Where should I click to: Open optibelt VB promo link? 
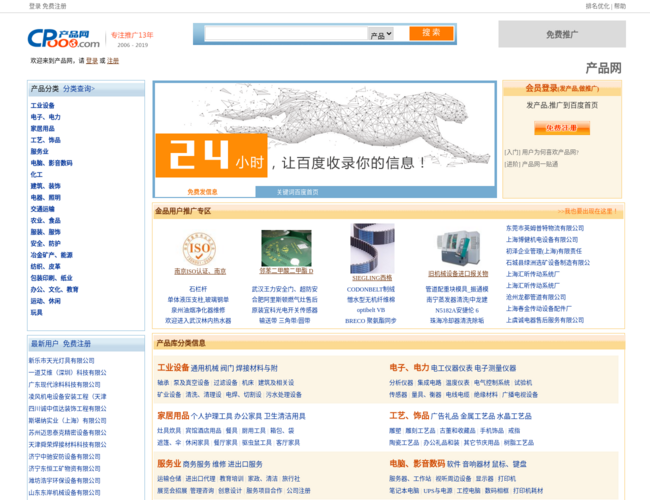(371, 310)
